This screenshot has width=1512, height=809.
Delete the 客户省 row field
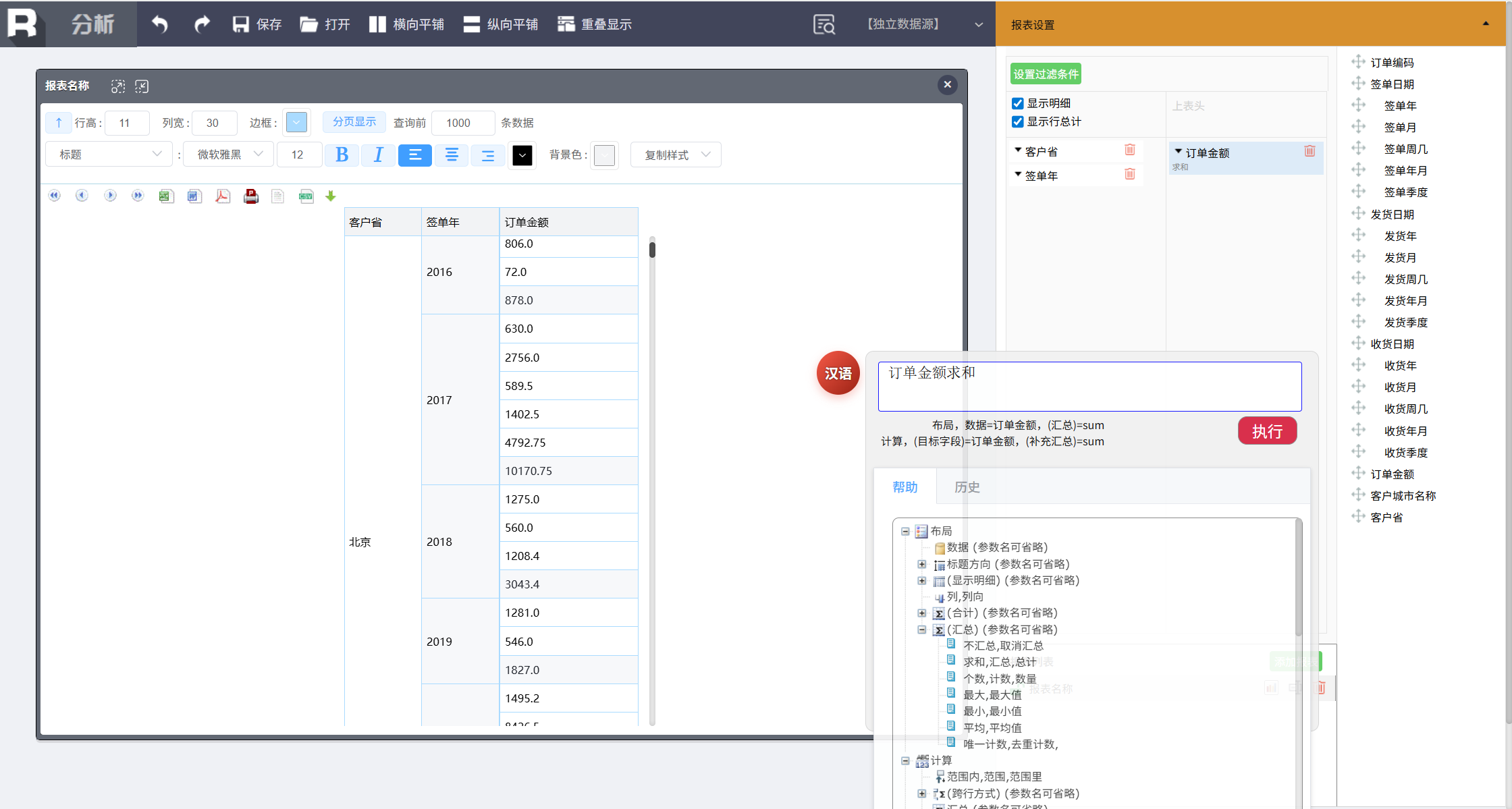1130,150
